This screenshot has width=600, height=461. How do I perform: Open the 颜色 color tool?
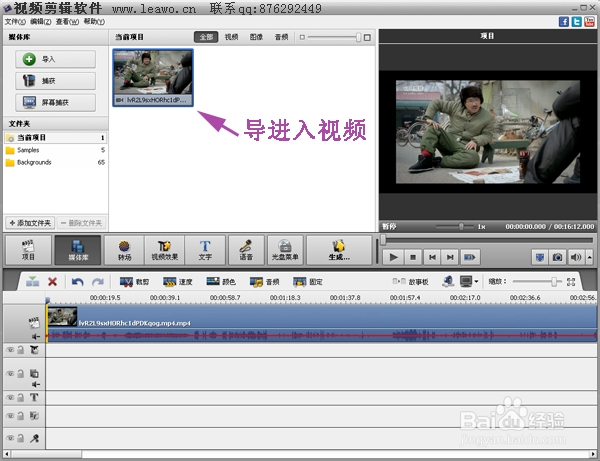click(221, 282)
